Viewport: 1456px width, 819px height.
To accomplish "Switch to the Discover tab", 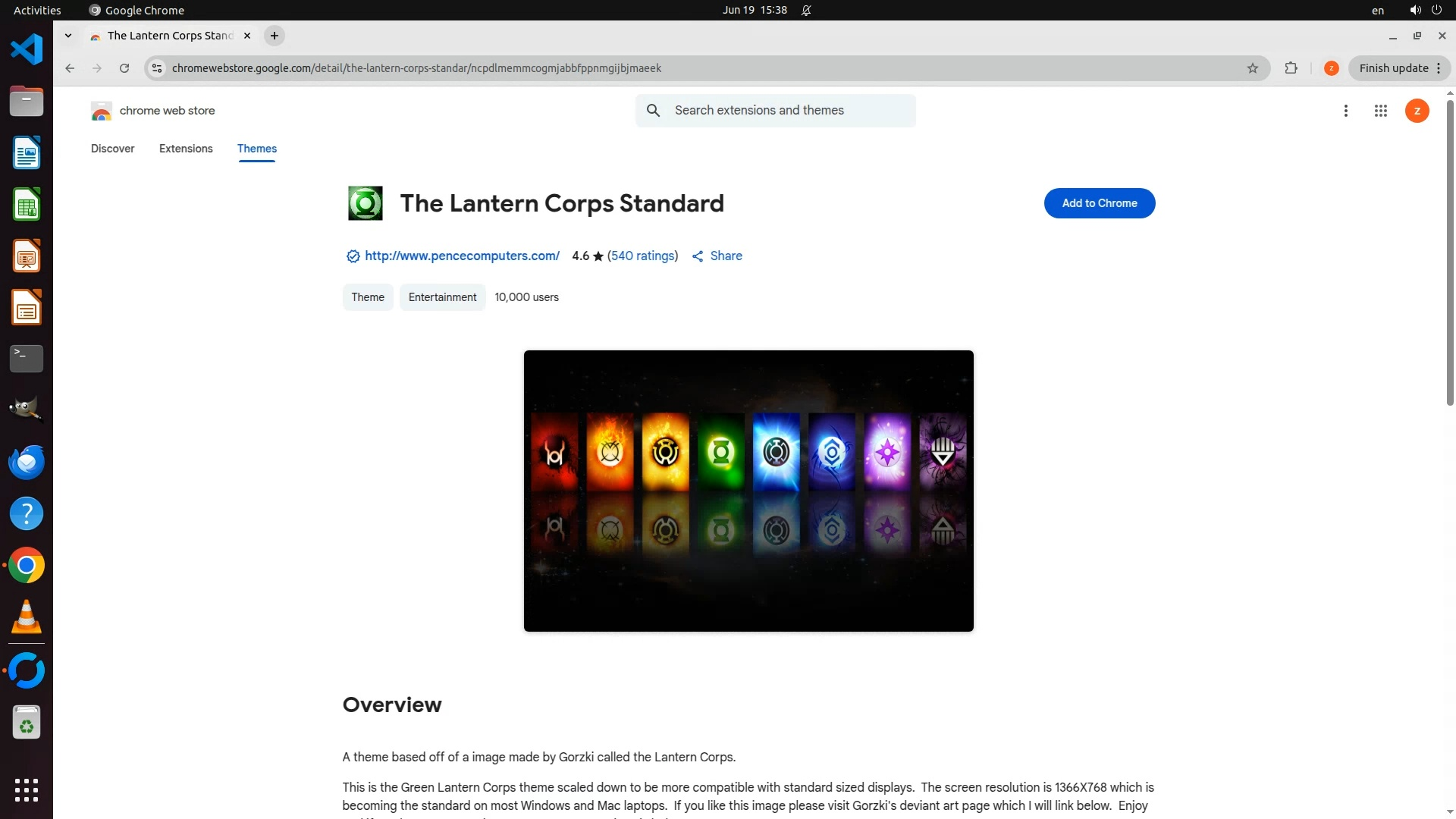I will tap(112, 149).
